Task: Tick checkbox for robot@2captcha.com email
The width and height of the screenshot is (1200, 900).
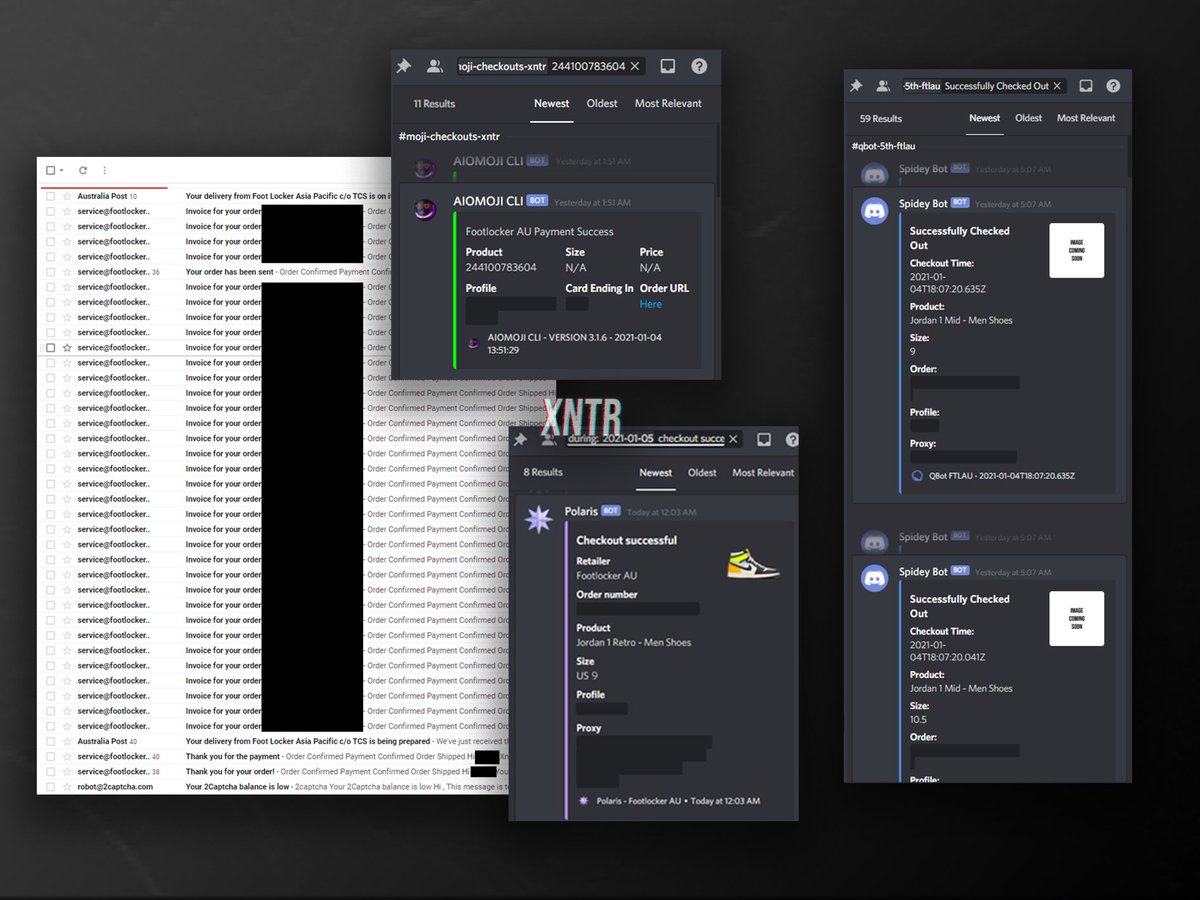Action: (51, 787)
